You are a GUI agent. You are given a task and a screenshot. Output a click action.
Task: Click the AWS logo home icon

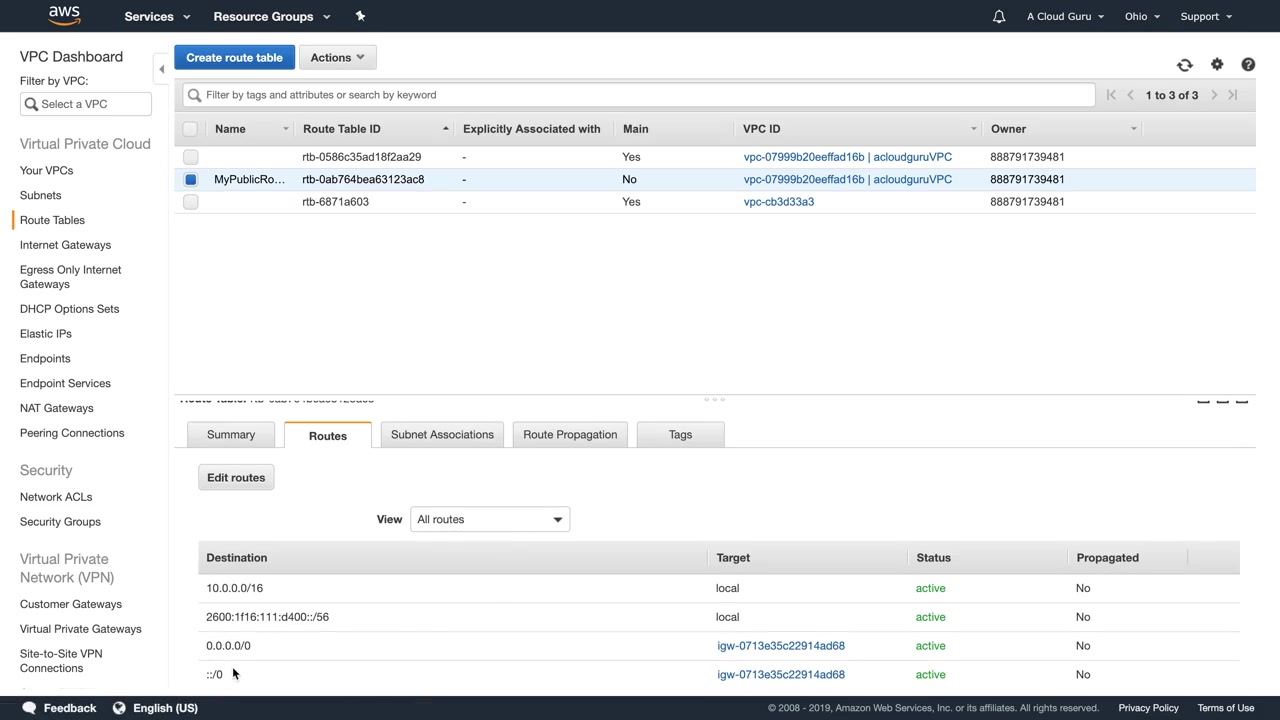pos(64,16)
